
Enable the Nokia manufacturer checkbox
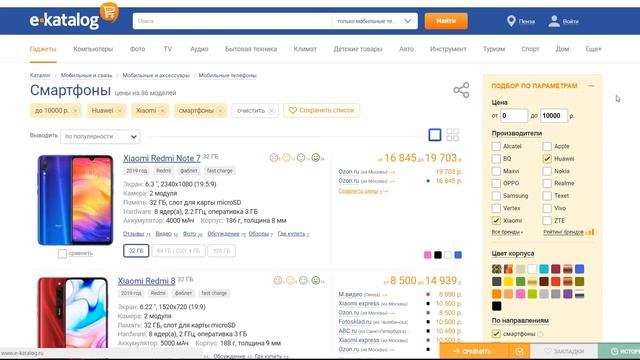[x=547, y=171]
